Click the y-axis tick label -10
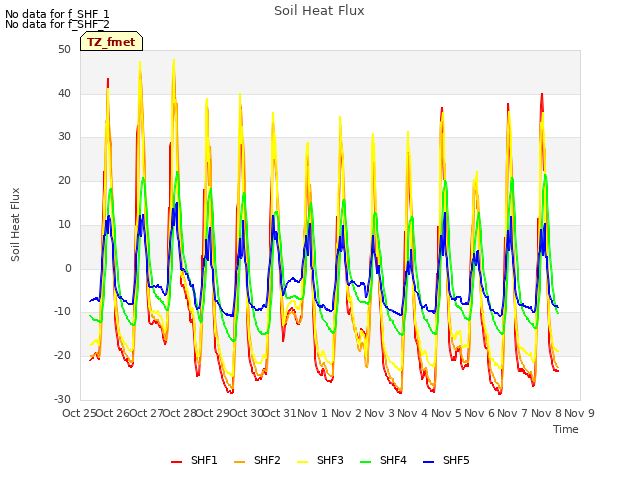This screenshot has width=640, height=480. [62, 311]
